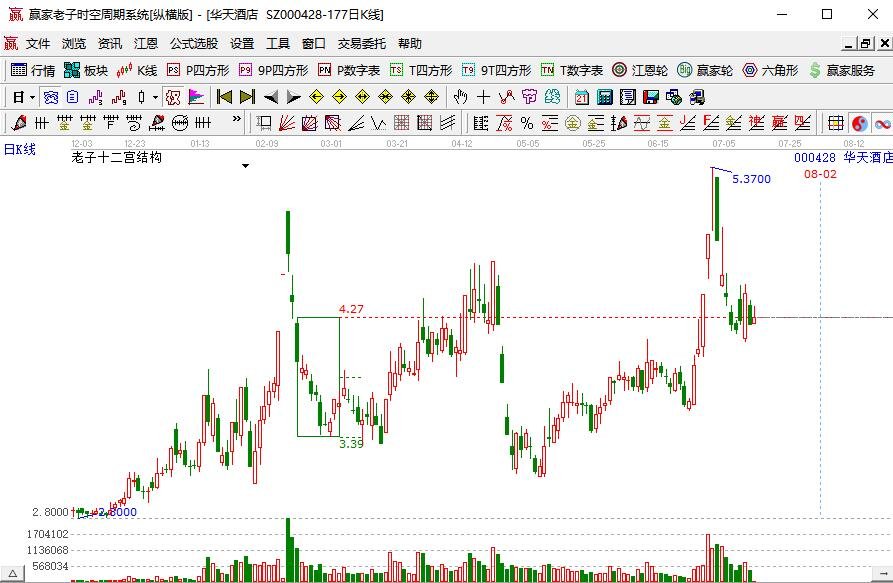893x583 pixels.
Task: Open the 板块 sector view
Action: click(85, 70)
